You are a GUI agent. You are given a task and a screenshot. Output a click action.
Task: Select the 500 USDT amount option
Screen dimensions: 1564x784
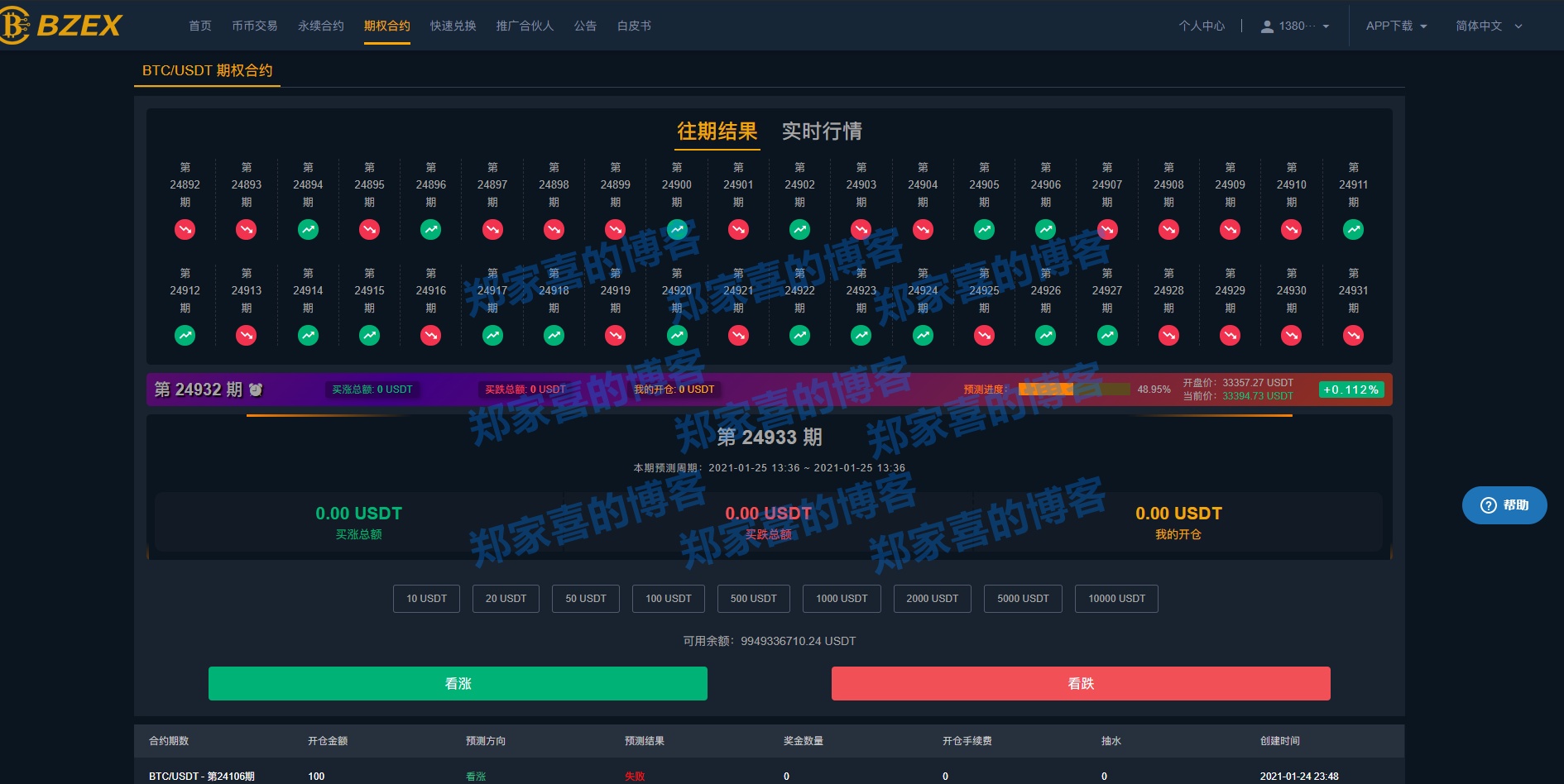point(753,598)
